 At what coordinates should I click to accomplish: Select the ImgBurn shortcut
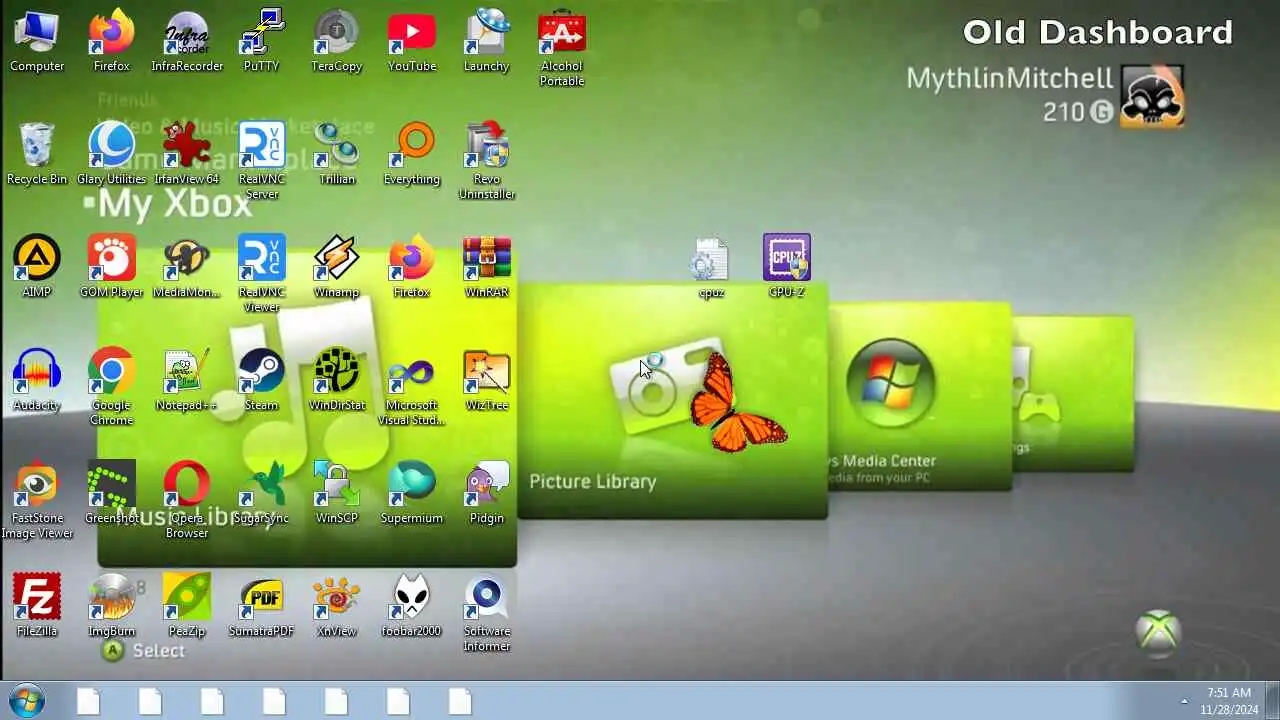[112, 607]
